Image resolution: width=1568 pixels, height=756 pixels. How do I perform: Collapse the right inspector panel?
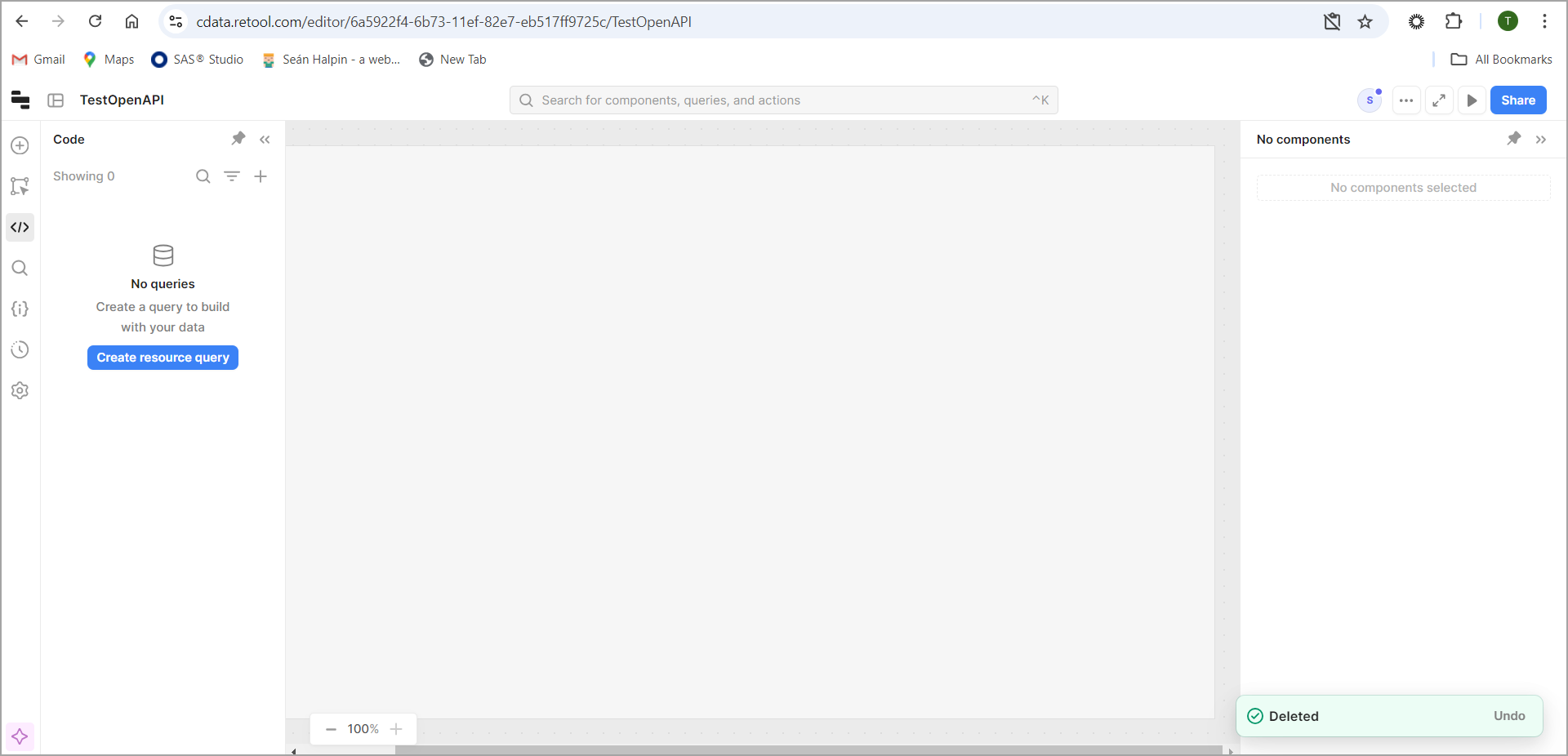[x=1542, y=140]
